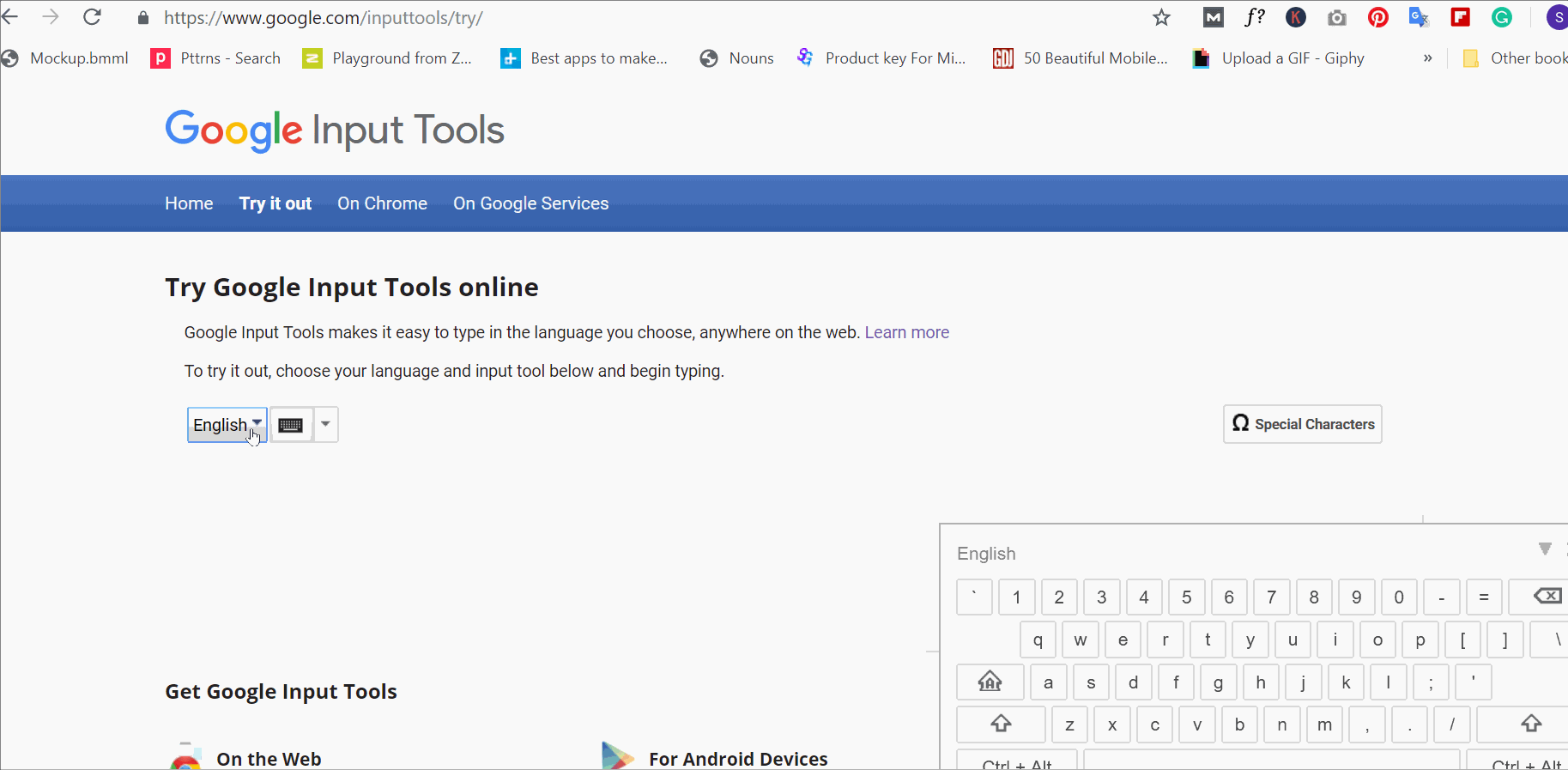Screen dimensions: 1568x770
Task: Tap the left shift key on virtual keyboard
Action: pos(1001,724)
